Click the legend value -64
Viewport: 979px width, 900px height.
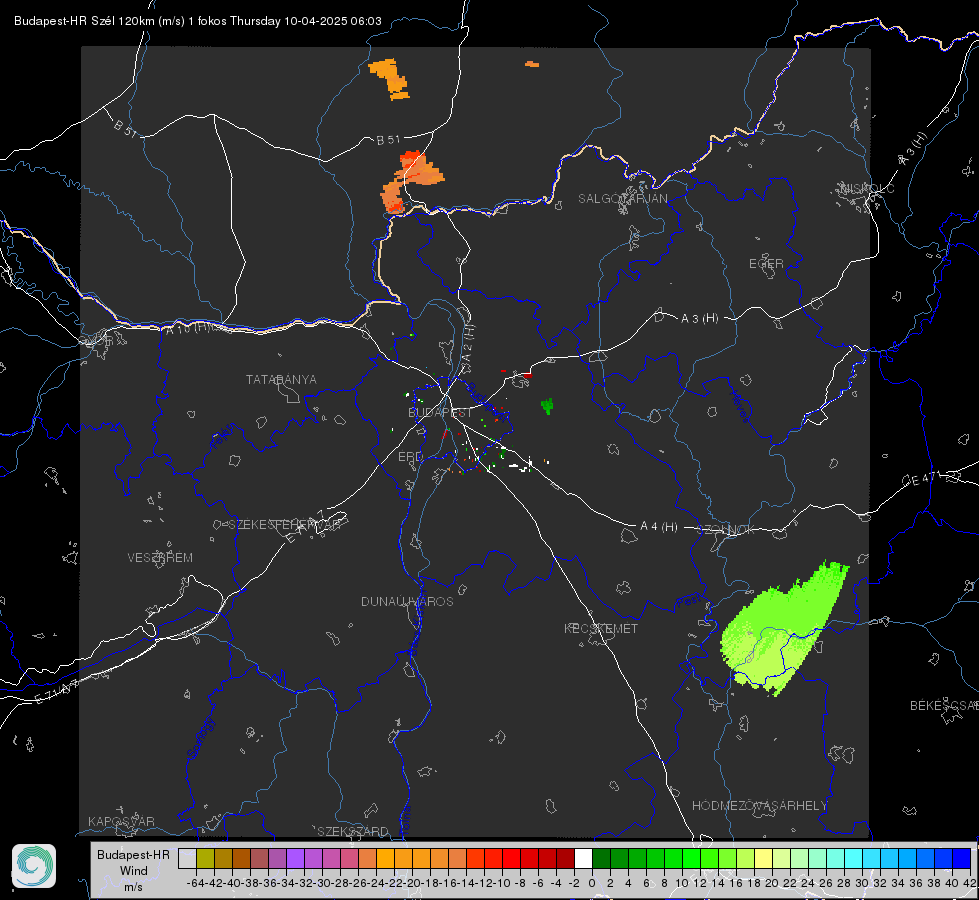tap(195, 883)
